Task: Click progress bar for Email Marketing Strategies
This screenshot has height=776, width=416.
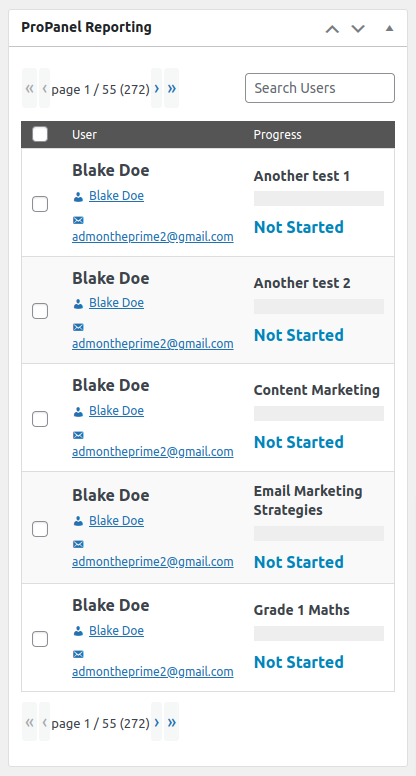Action: 319,534
